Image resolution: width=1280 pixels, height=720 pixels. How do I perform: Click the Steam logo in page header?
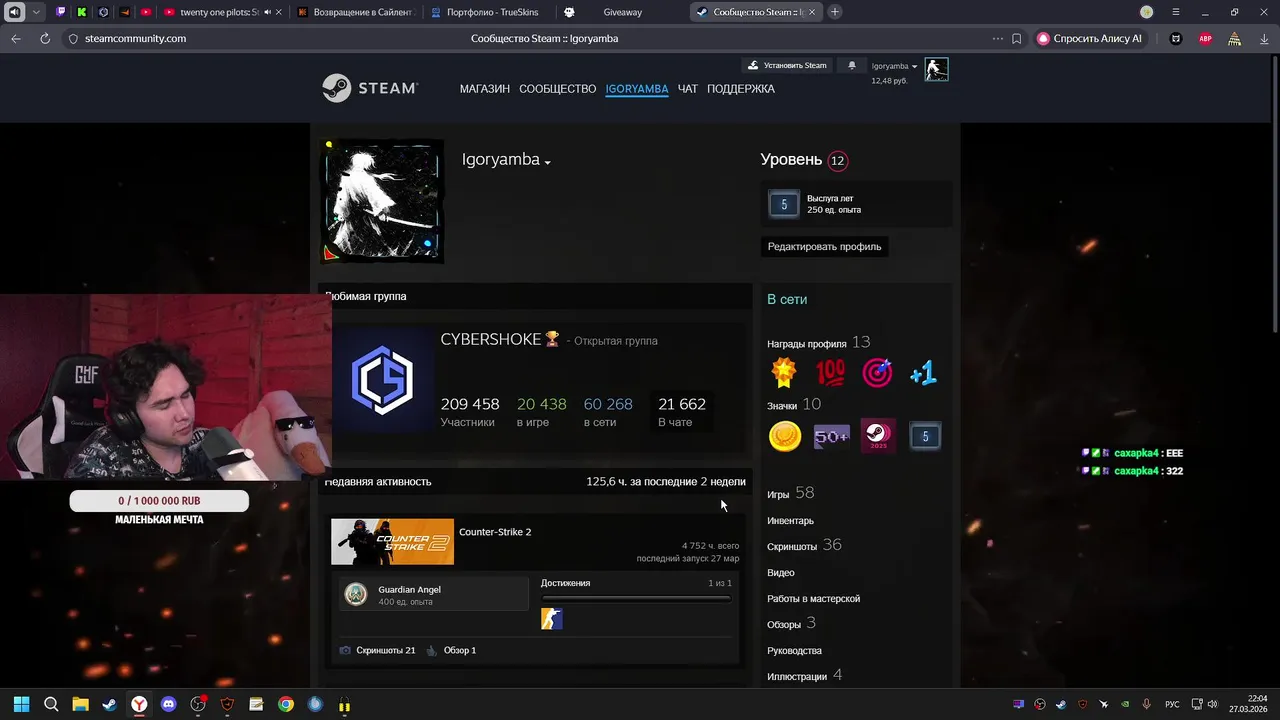coord(369,88)
